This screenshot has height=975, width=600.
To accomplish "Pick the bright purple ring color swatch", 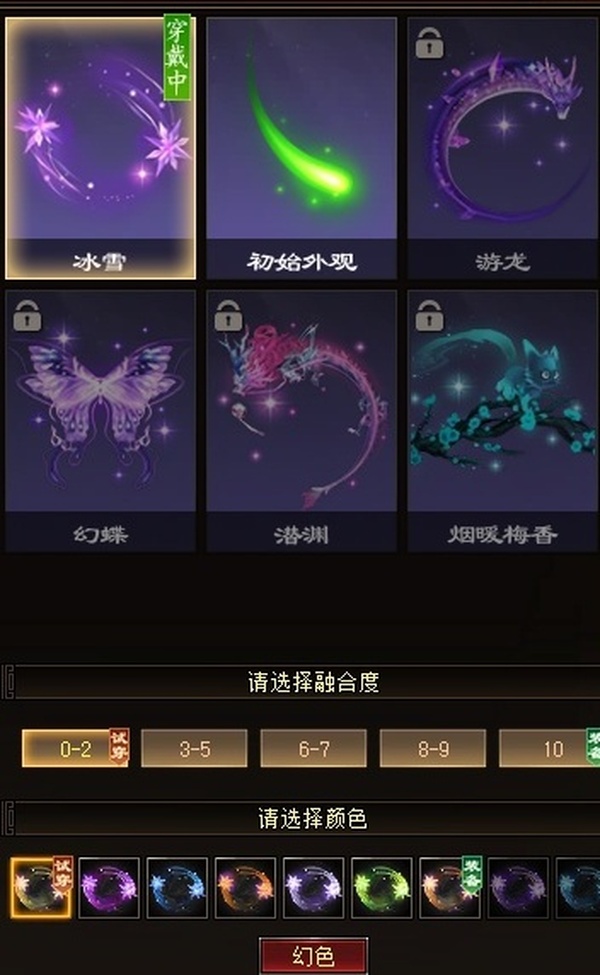I will point(109,887).
